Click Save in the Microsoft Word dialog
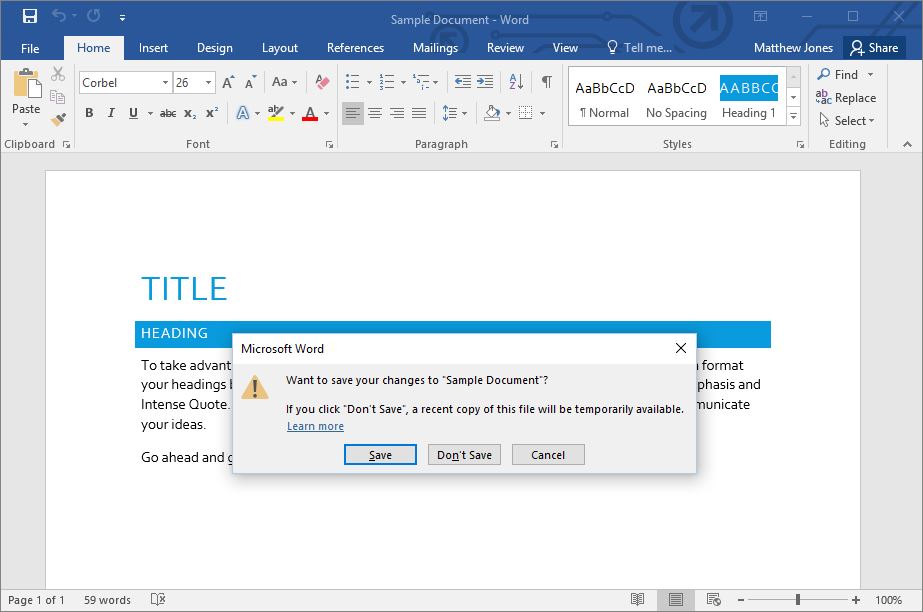 click(x=380, y=455)
